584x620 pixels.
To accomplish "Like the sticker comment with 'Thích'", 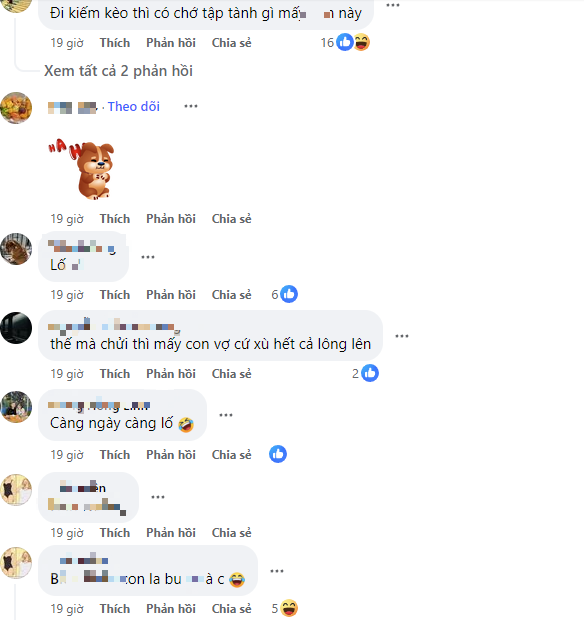I will click(x=115, y=219).
